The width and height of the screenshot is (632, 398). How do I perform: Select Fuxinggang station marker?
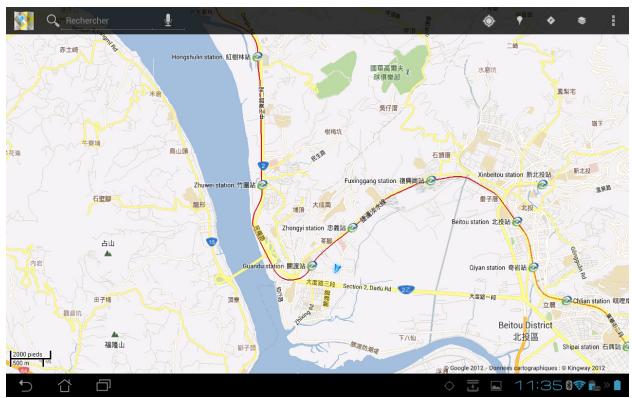tap(431, 180)
